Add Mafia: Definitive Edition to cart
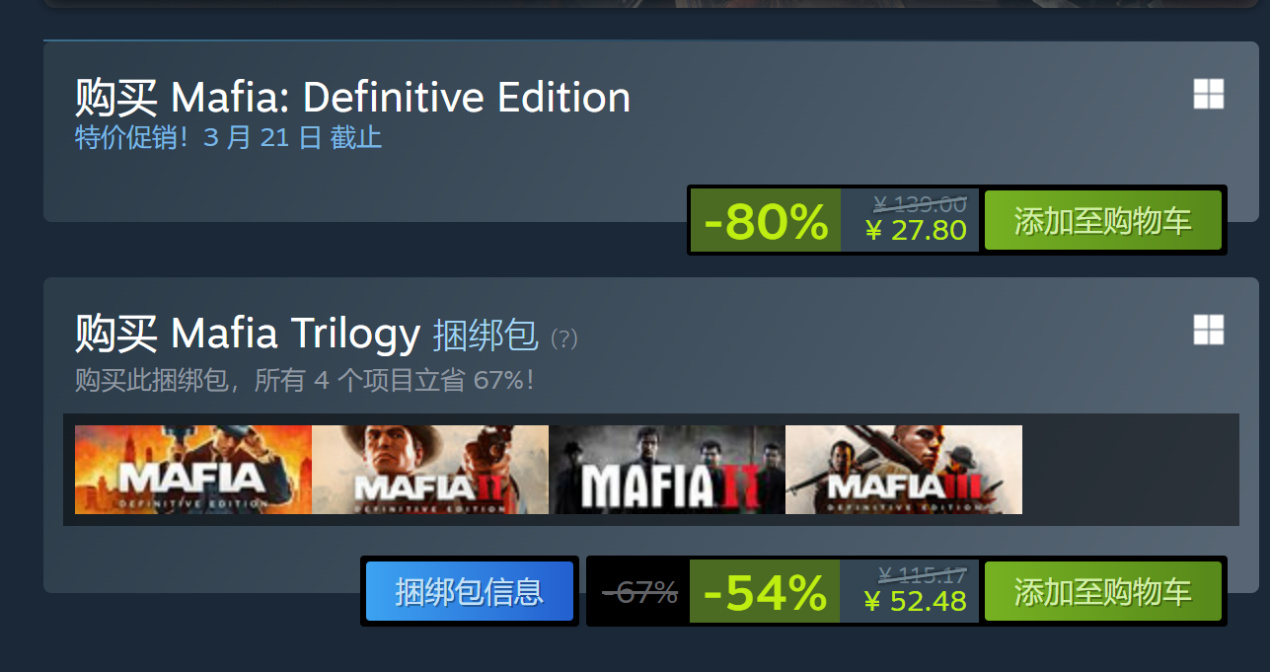The image size is (1270, 672). (1103, 220)
